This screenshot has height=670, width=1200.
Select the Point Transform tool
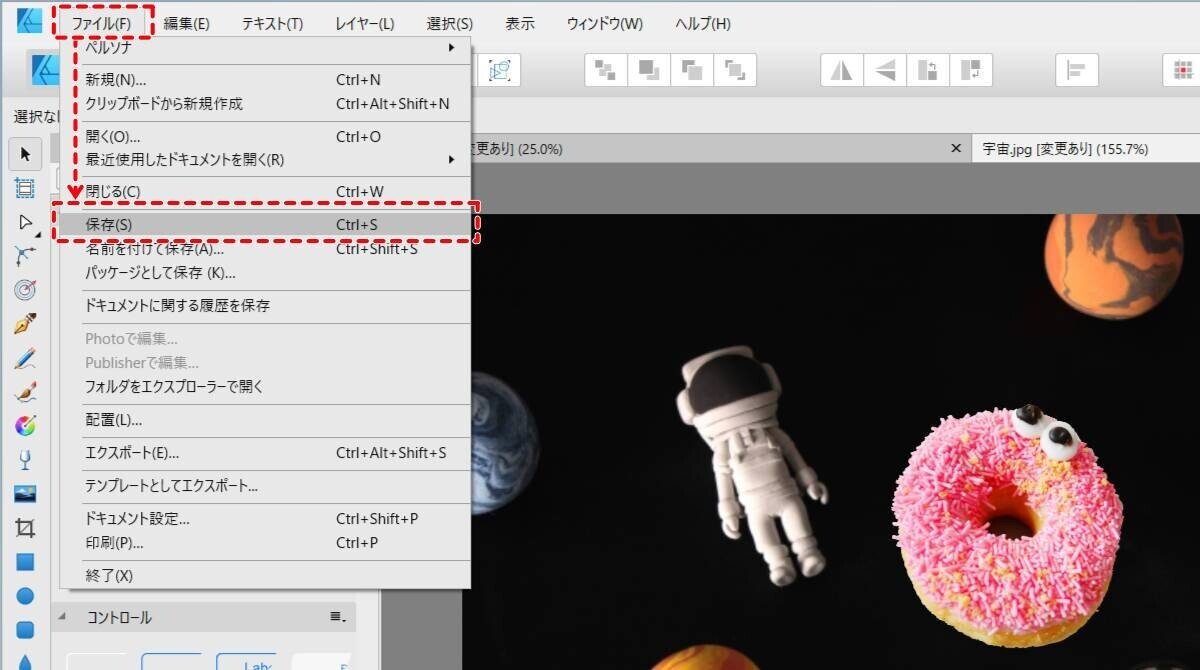point(25,256)
